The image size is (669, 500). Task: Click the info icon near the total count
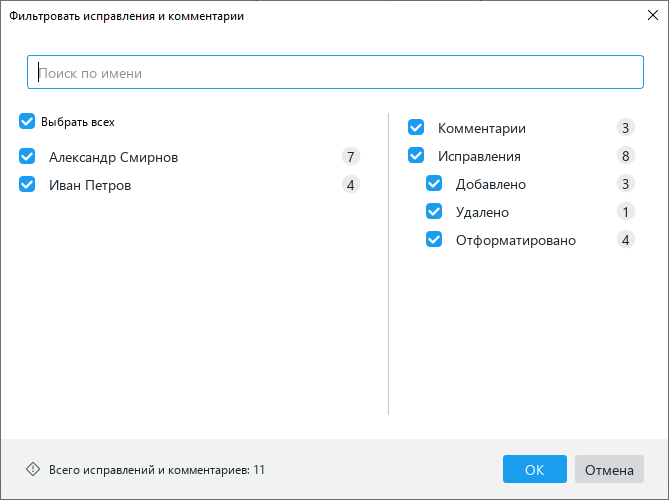click(32, 469)
